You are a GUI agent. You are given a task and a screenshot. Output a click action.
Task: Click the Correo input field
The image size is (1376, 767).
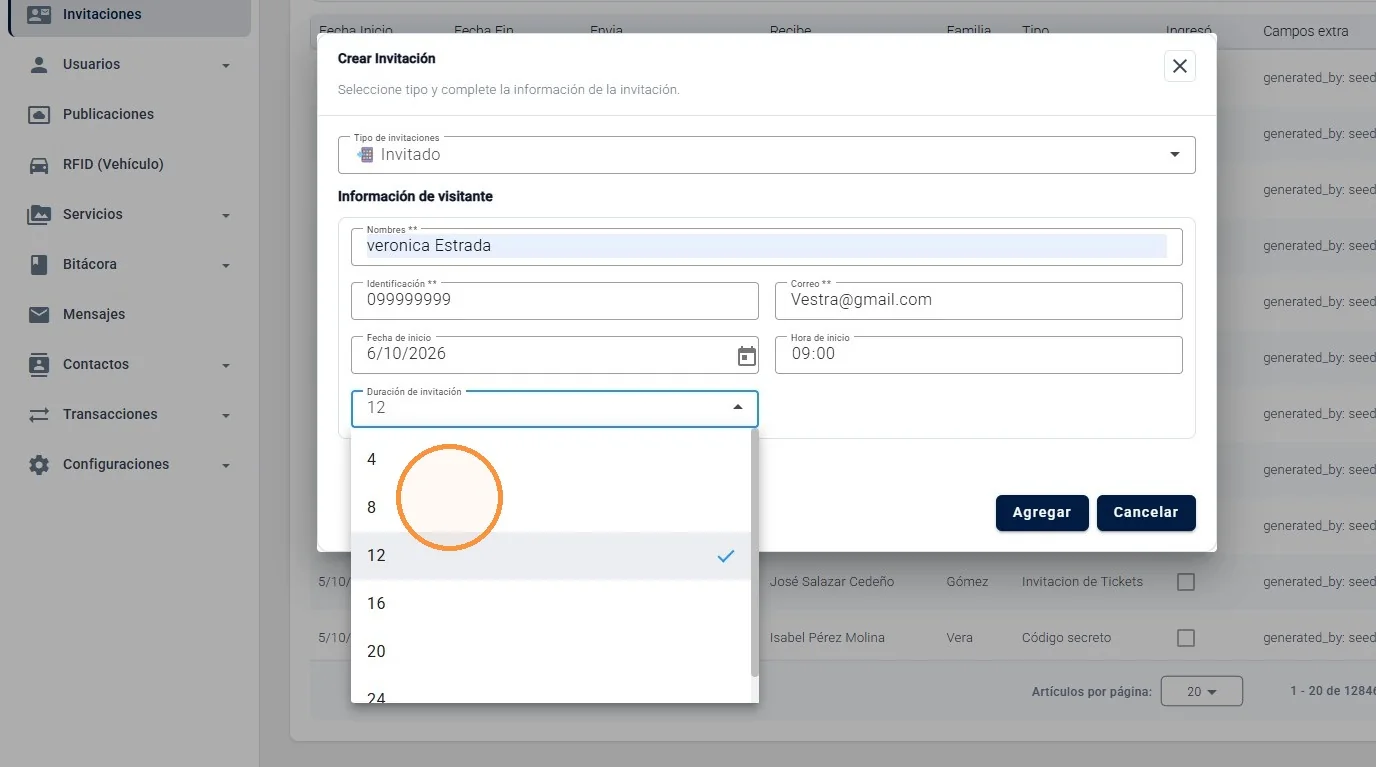click(979, 300)
